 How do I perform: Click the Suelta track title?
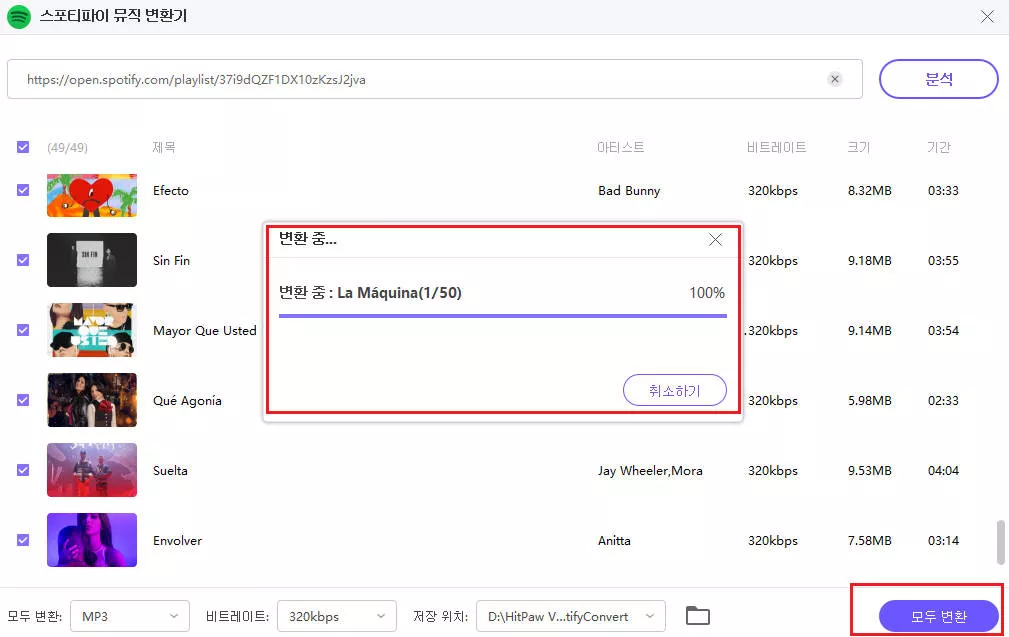coord(170,470)
